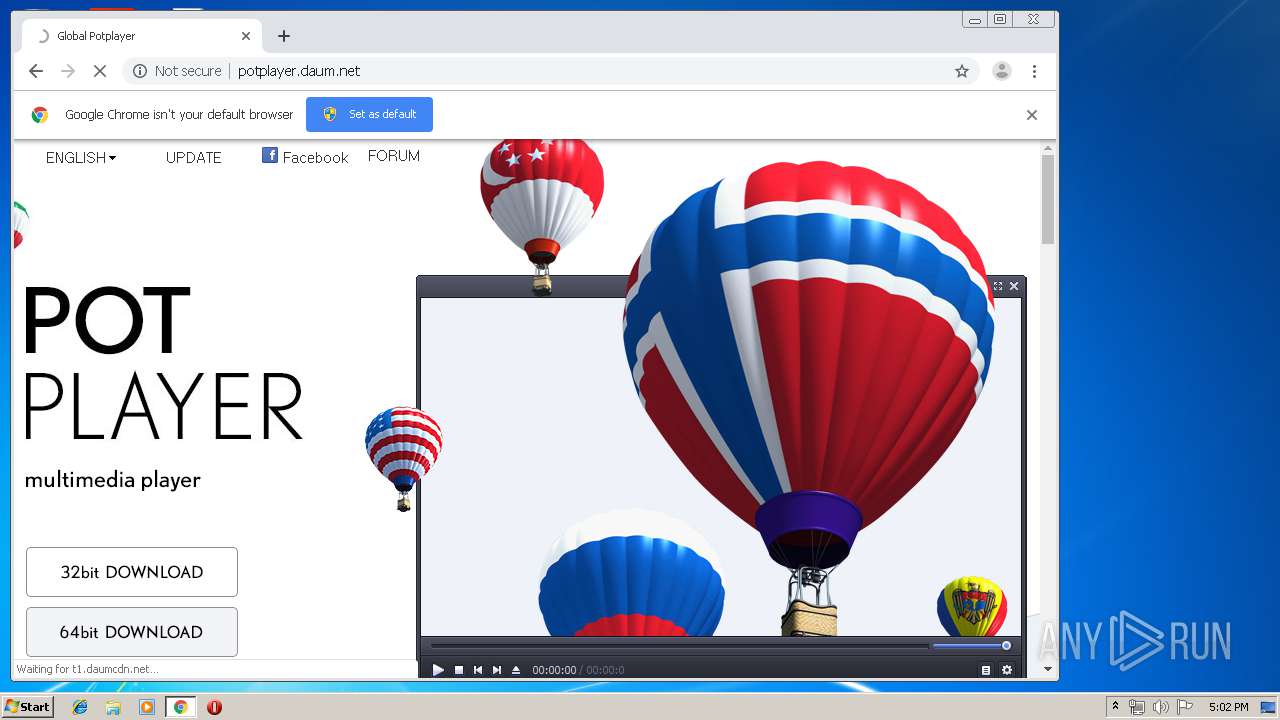Image resolution: width=1280 pixels, height=720 pixels.
Task: Open the FORUM menu link
Action: pos(394,156)
